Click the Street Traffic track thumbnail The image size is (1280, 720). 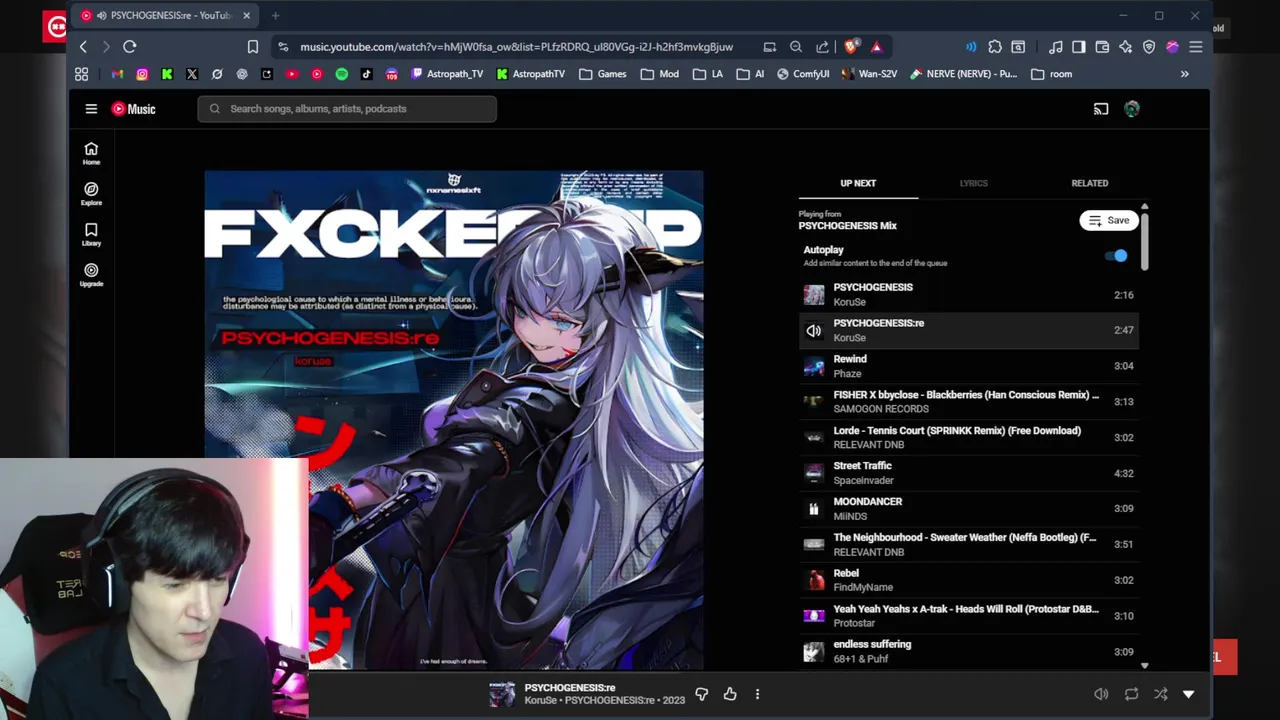[814, 473]
